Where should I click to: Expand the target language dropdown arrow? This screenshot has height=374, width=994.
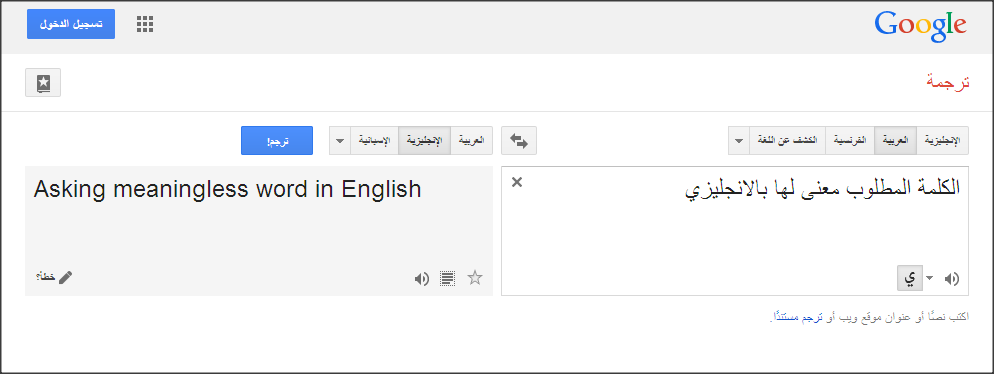(x=340, y=140)
